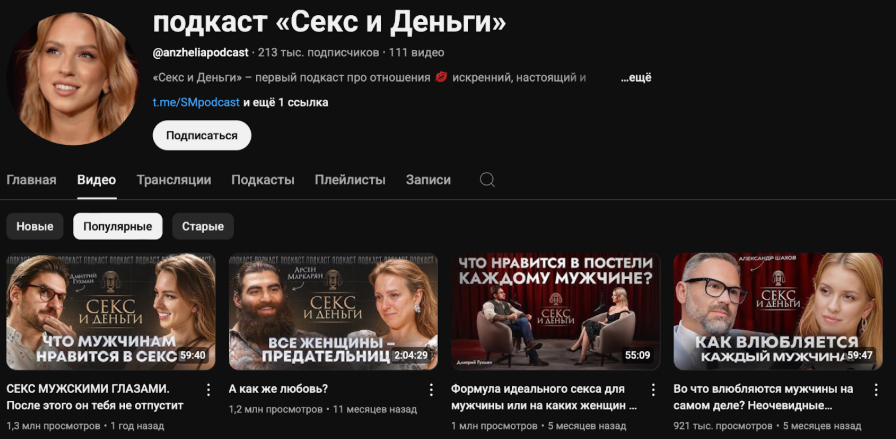The height and width of the screenshot is (439, 896).
Task: Select the Старые sort chip
Action: (203, 226)
